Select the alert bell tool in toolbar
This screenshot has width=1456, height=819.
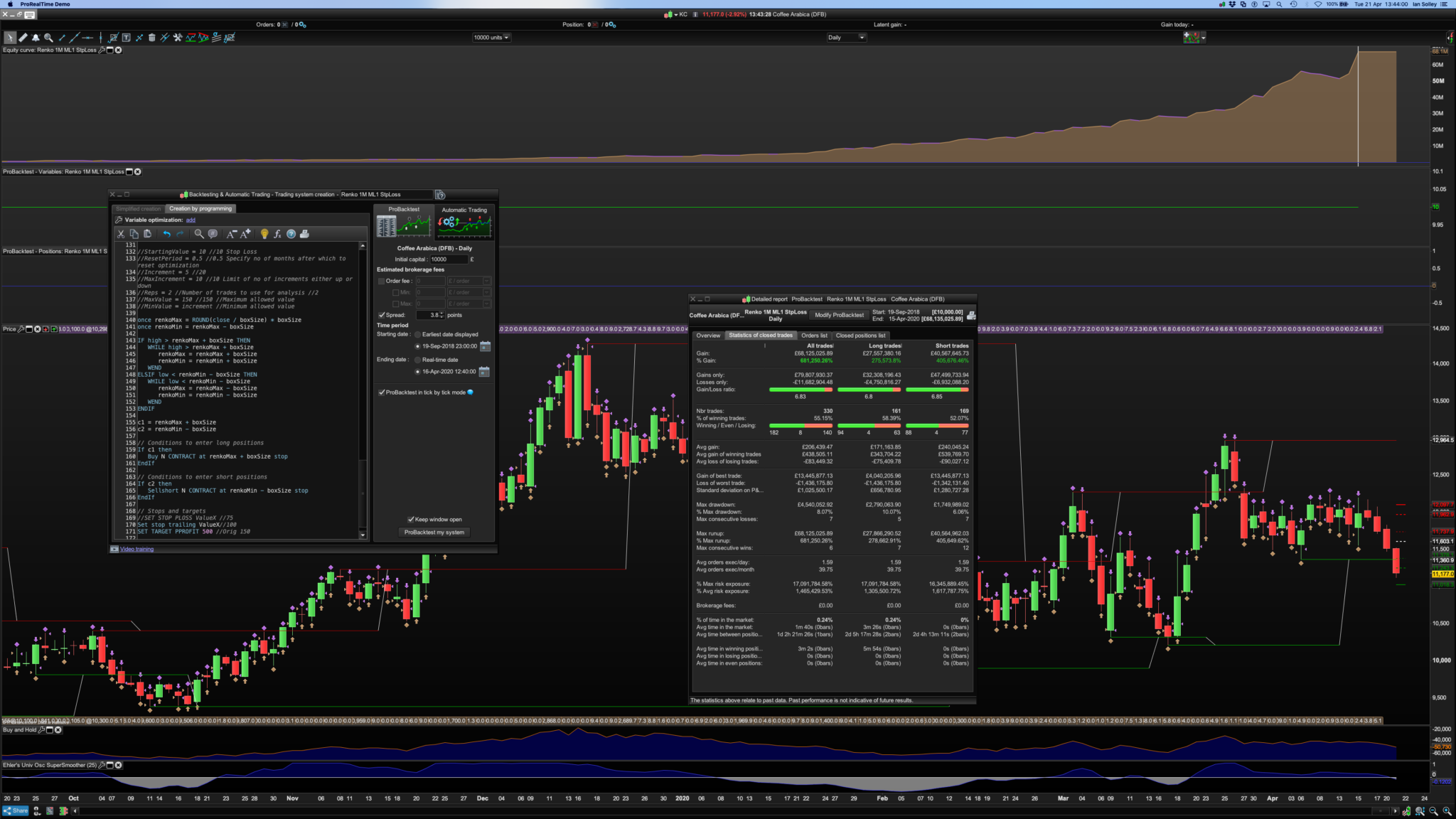(36, 38)
